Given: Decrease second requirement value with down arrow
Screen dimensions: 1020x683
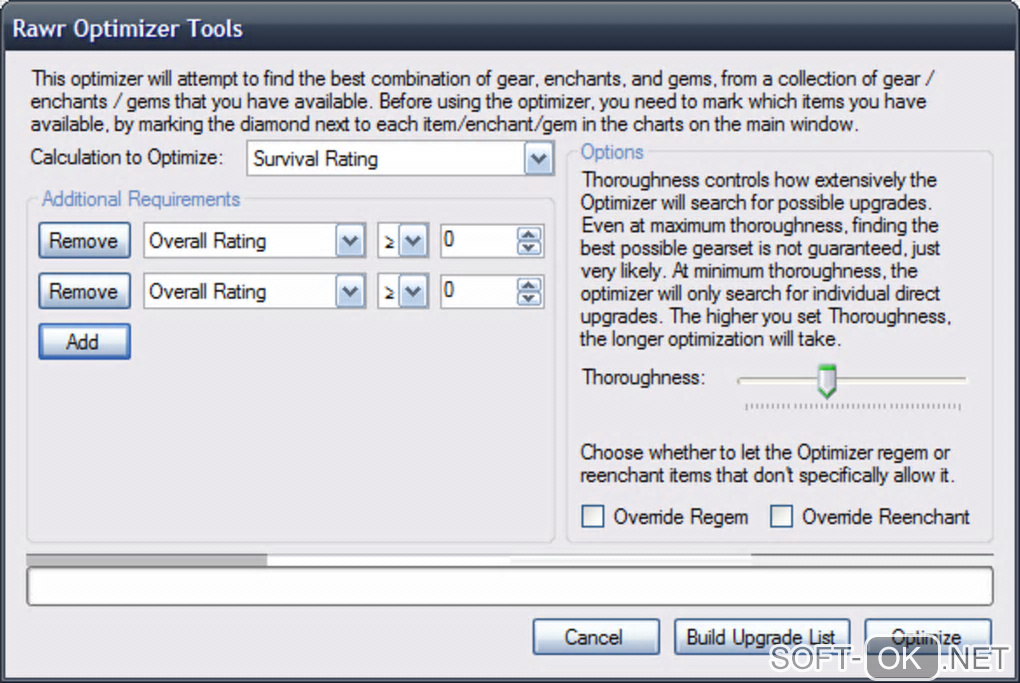Looking at the screenshot, I should 529,299.
